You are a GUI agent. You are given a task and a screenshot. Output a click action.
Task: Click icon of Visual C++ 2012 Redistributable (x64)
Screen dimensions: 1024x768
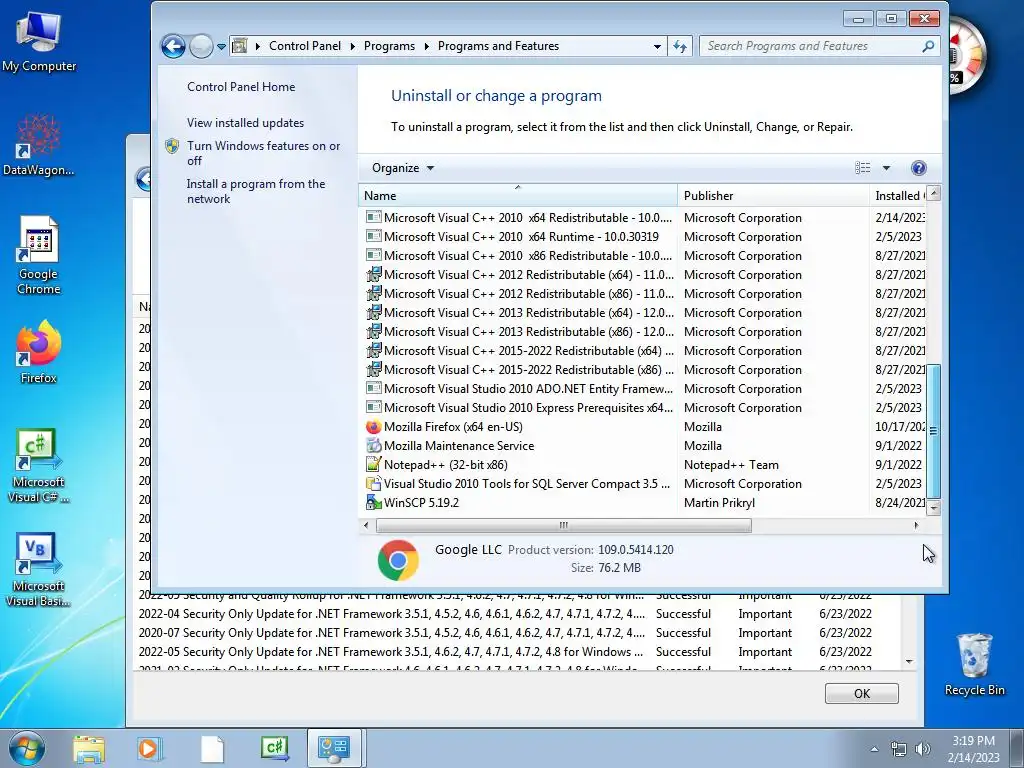point(374,274)
